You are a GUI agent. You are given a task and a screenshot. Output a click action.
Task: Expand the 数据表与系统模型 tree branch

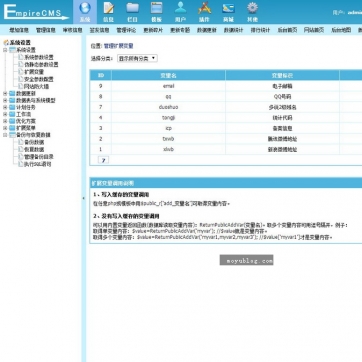click(5, 100)
